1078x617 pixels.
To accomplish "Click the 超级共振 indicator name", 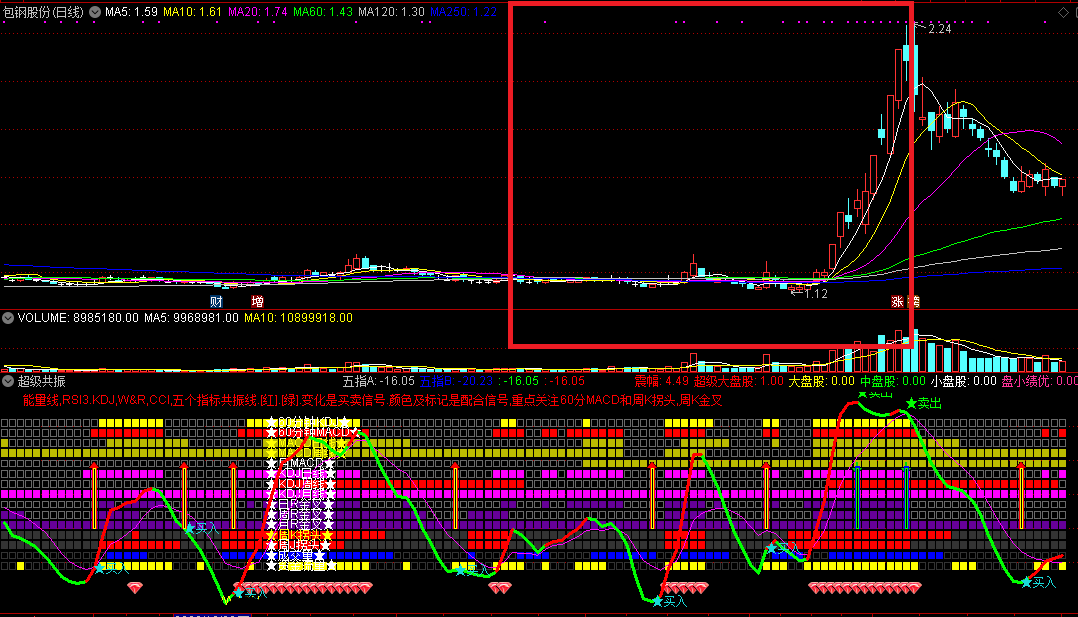I will [x=41, y=381].
